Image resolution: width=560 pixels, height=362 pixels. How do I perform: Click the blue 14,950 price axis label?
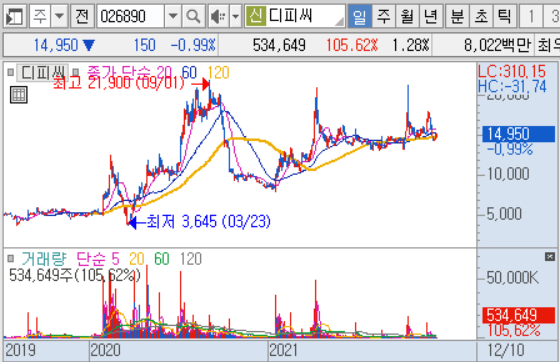tap(518, 134)
